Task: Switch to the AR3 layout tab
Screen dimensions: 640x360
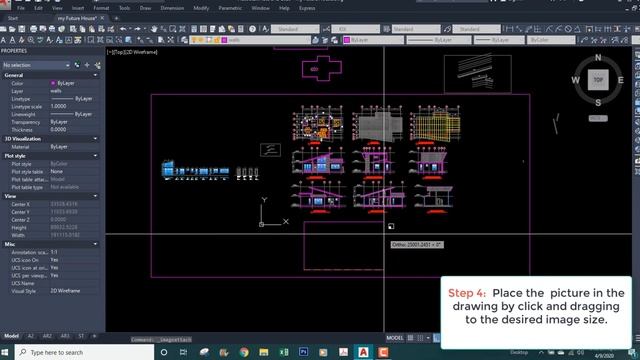Action: 64,336
